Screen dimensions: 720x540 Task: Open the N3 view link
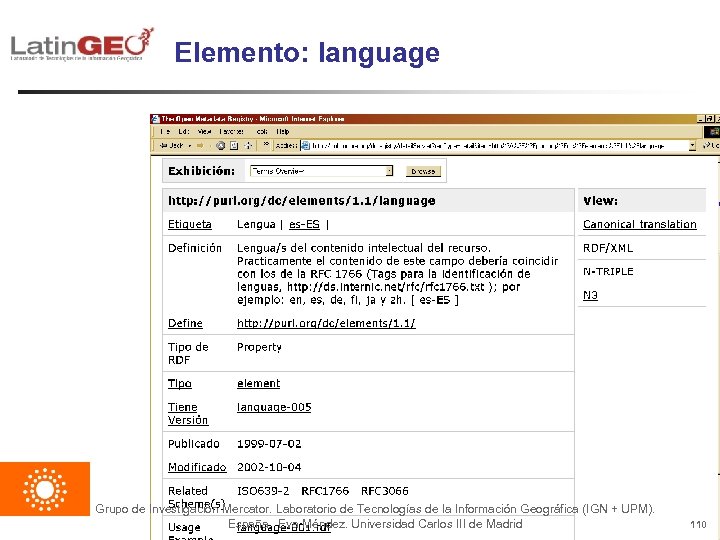pos(590,295)
